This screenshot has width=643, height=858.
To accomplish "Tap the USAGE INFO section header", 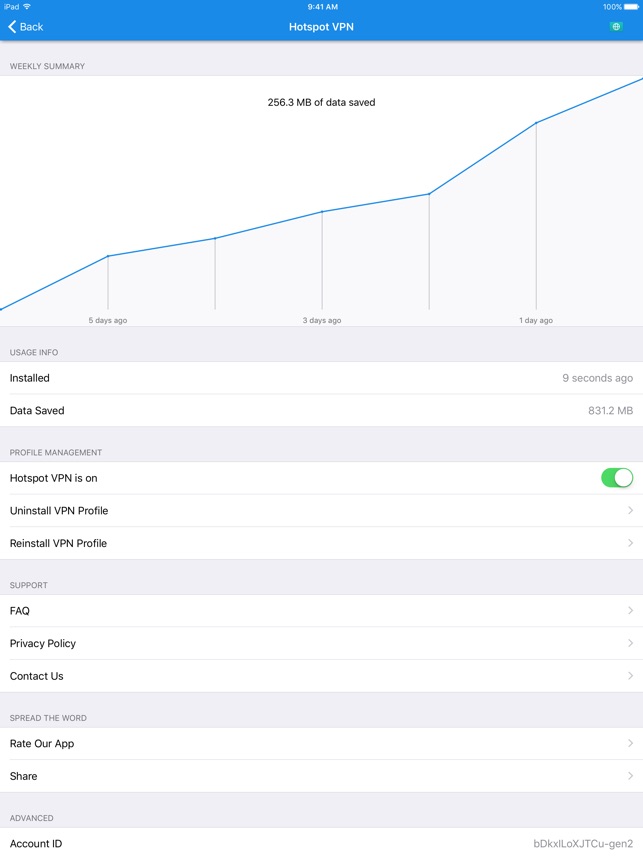I will click(33, 352).
